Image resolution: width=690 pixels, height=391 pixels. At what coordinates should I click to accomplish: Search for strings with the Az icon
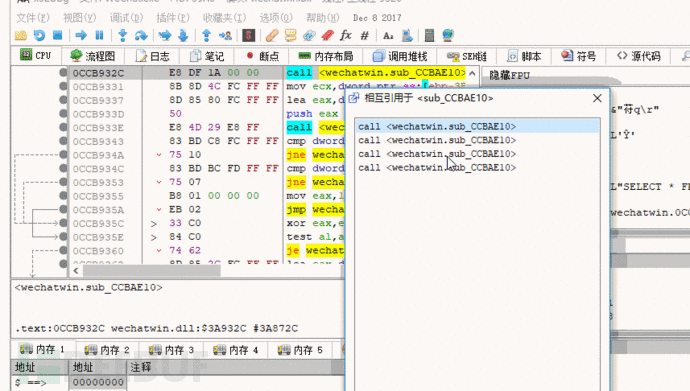click(x=388, y=35)
